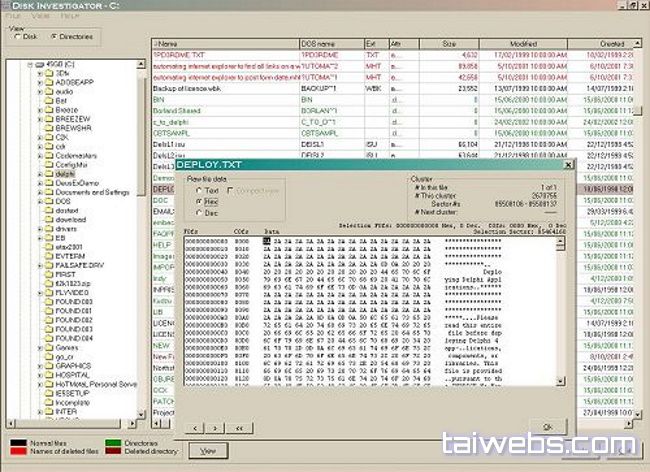This screenshot has width=650, height=472.
Task: Select the 49GB (C:) drive icon
Action: pos(38,65)
